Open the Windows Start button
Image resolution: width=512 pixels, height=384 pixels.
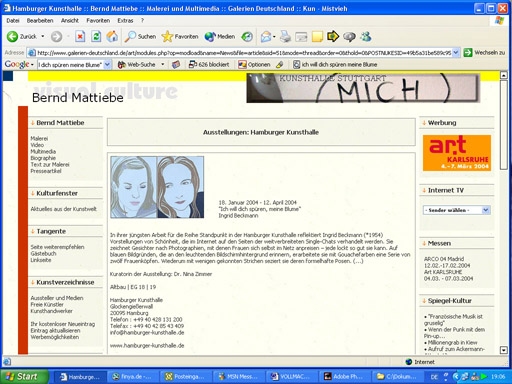pos(24,376)
